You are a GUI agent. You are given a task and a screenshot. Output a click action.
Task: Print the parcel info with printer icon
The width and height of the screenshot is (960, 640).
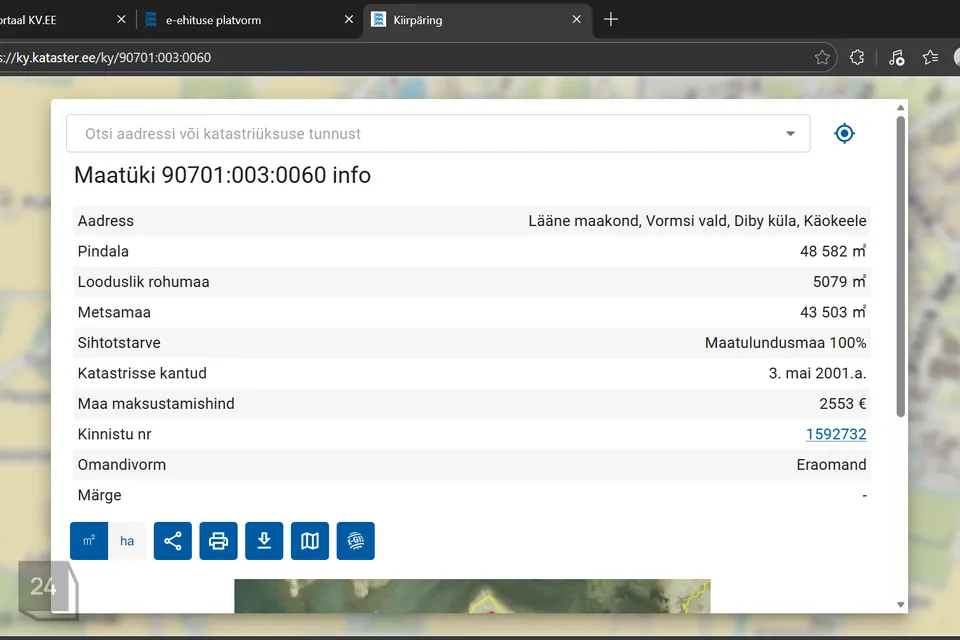[x=219, y=541]
